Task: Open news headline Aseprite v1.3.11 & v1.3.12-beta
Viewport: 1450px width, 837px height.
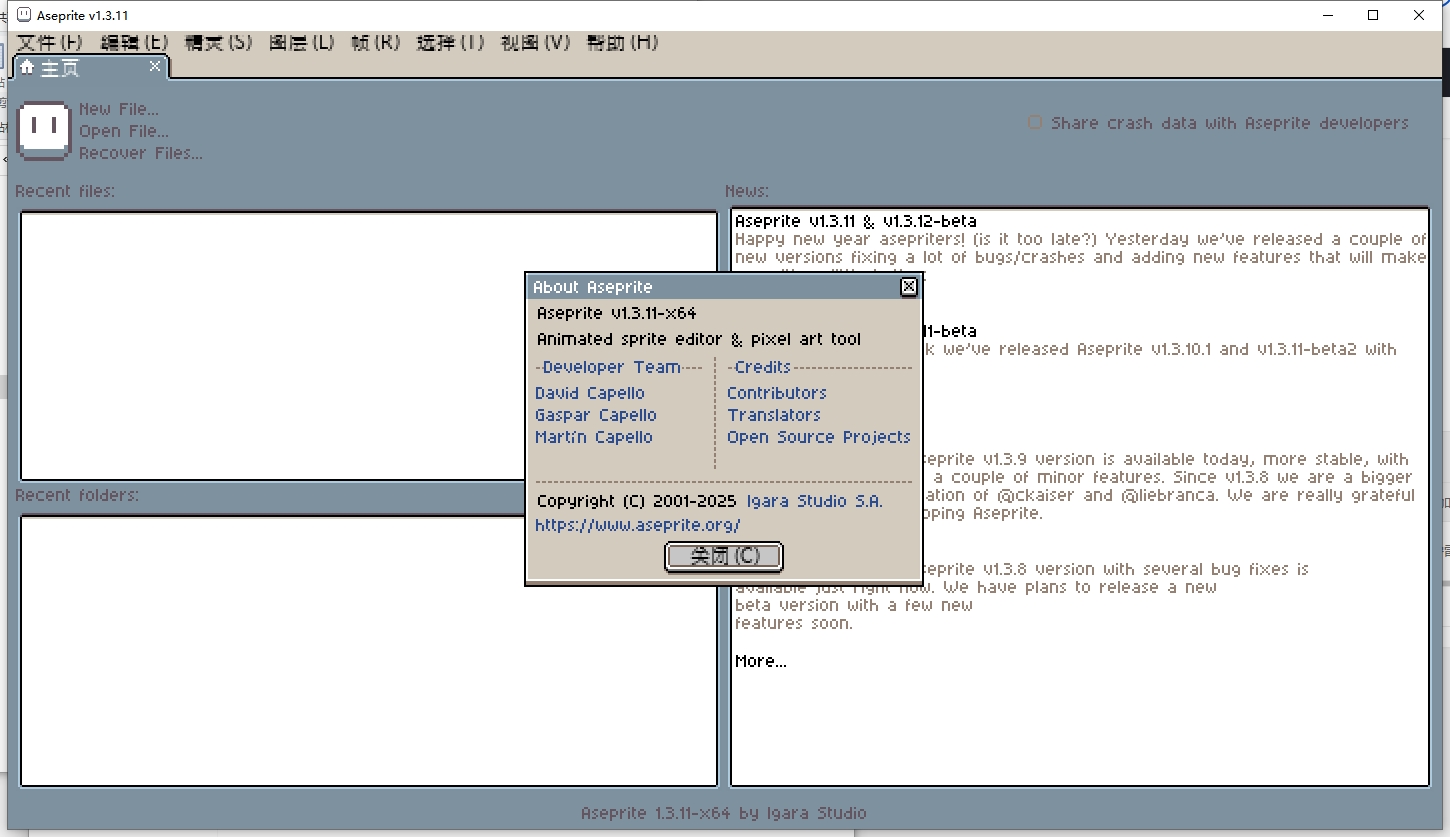Action: click(x=856, y=221)
